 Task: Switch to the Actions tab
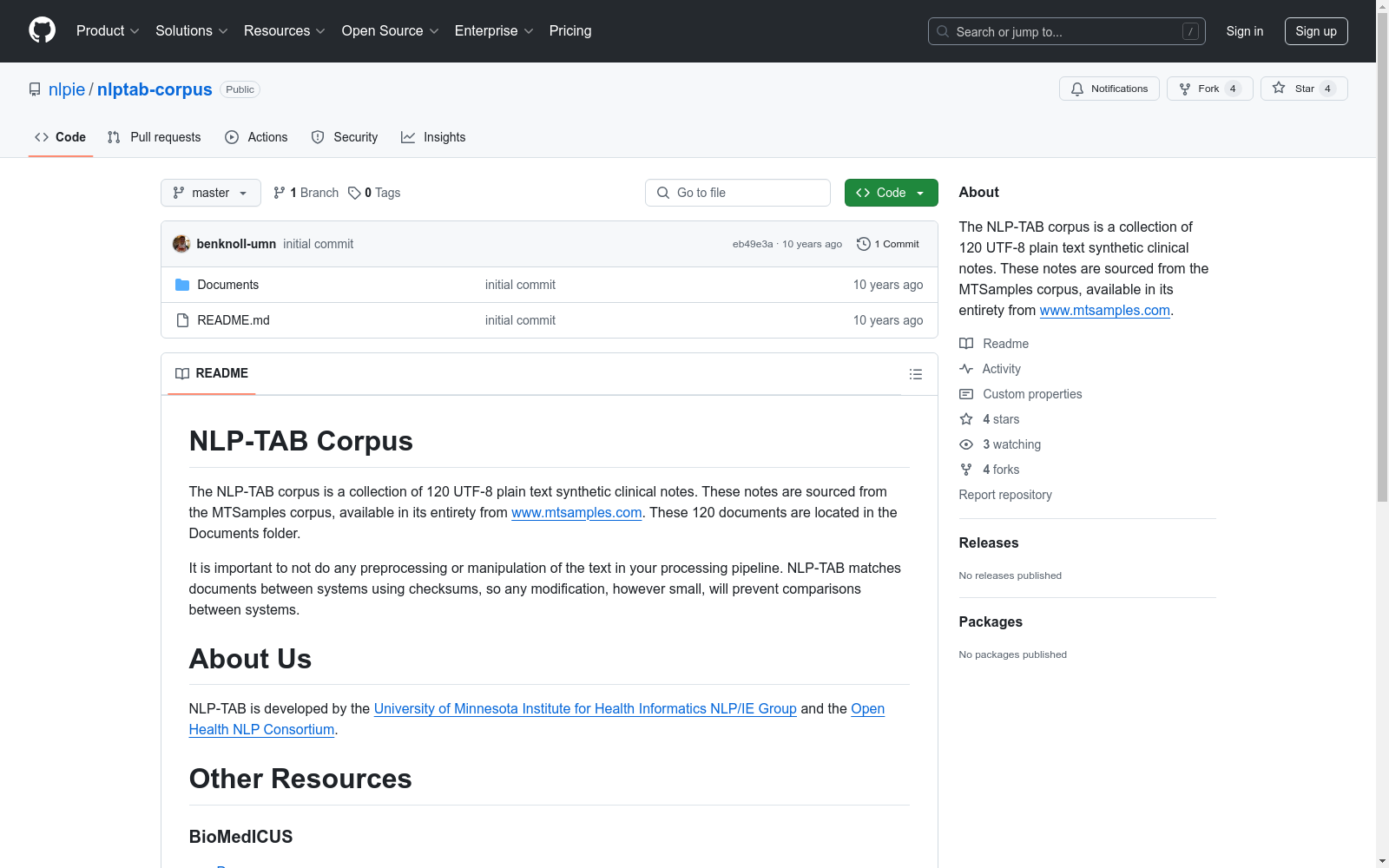click(x=256, y=137)
